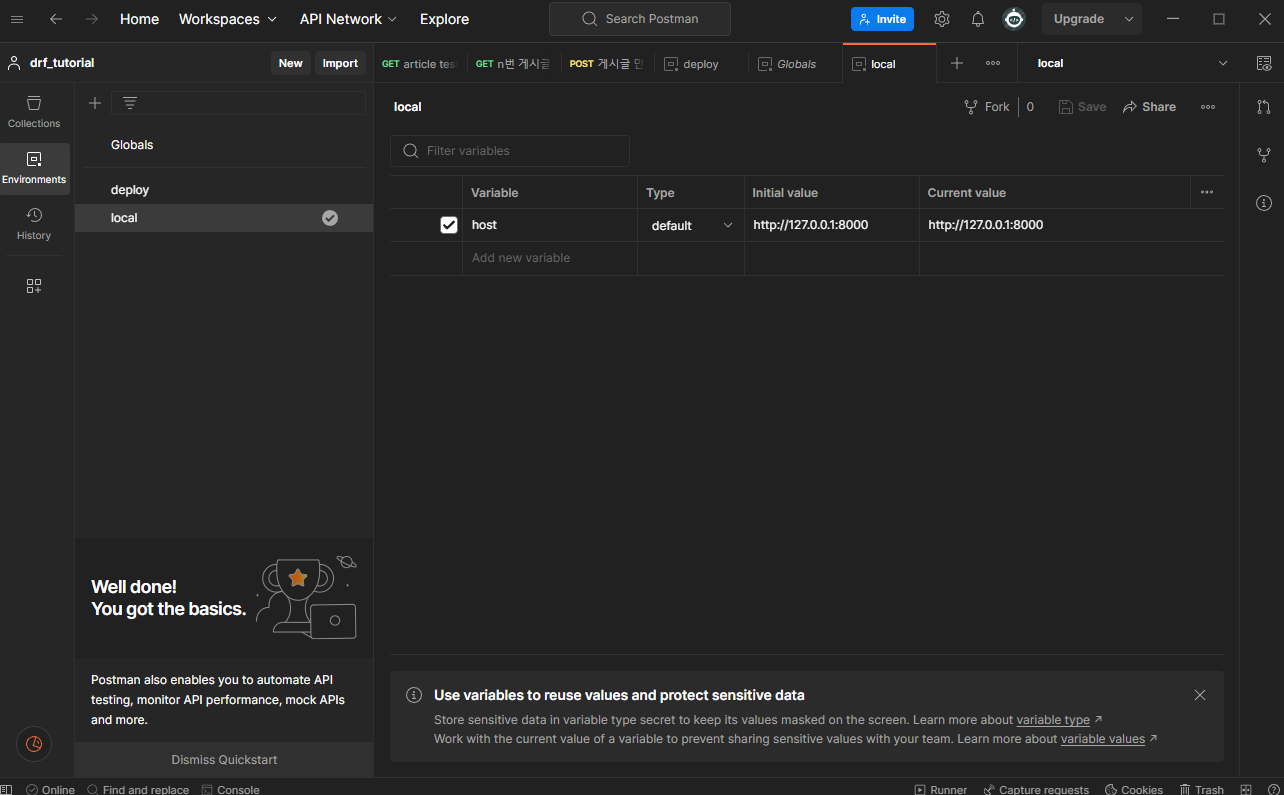Click Dismiss Quickstart
1284x795 pixels.
pyautogui.click(x=224, y=760)
